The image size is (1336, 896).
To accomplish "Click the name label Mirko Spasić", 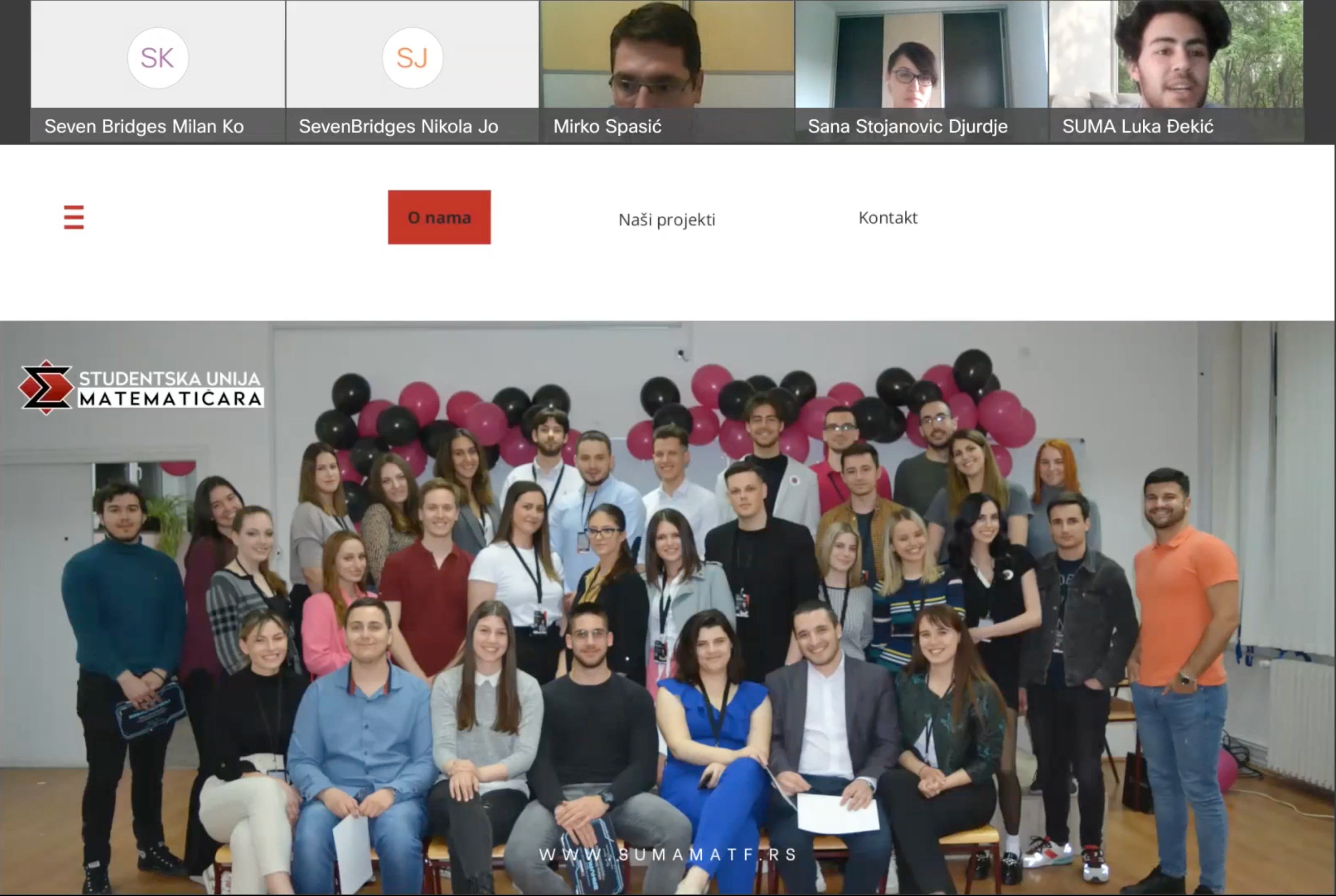I will pyautogui.click(x=607, y=126).
